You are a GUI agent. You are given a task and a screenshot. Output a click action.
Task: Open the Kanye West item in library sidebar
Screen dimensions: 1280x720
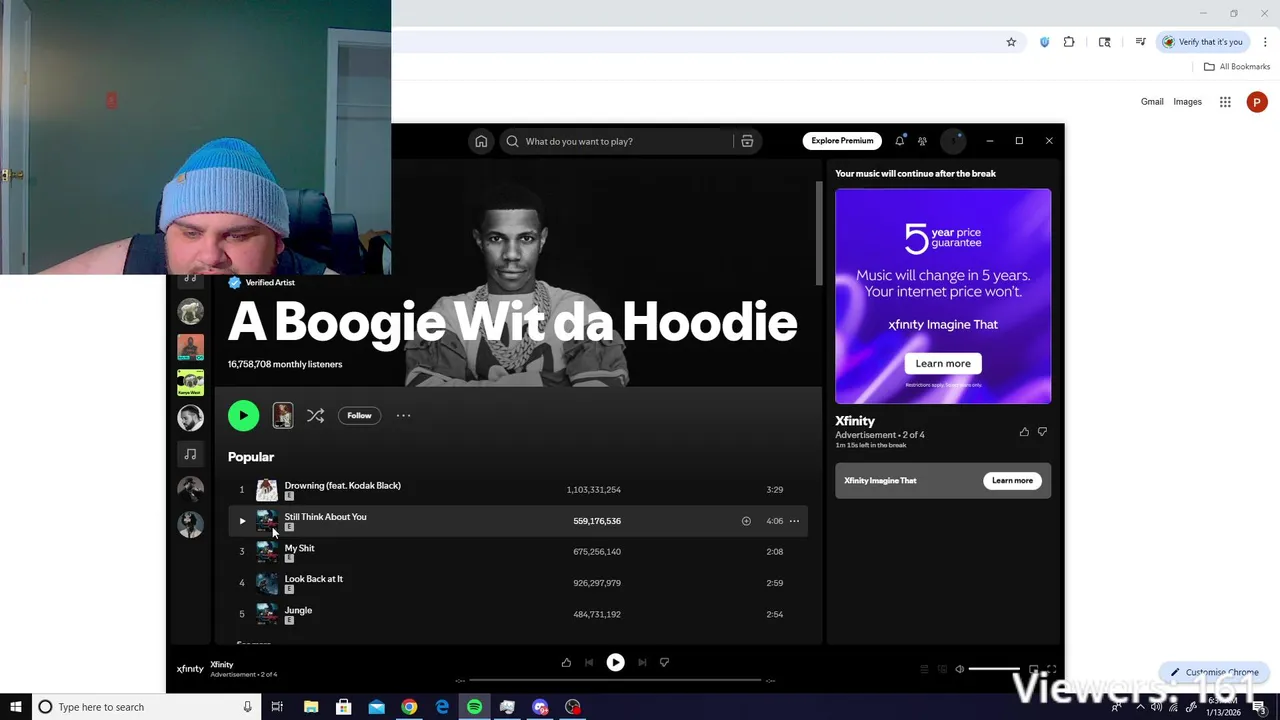click(190, 383)
